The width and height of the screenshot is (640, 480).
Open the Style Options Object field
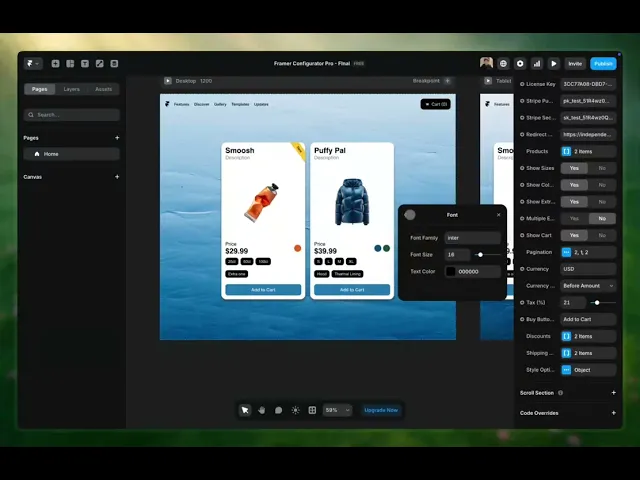pyautogui.click(x=588, y=370)
